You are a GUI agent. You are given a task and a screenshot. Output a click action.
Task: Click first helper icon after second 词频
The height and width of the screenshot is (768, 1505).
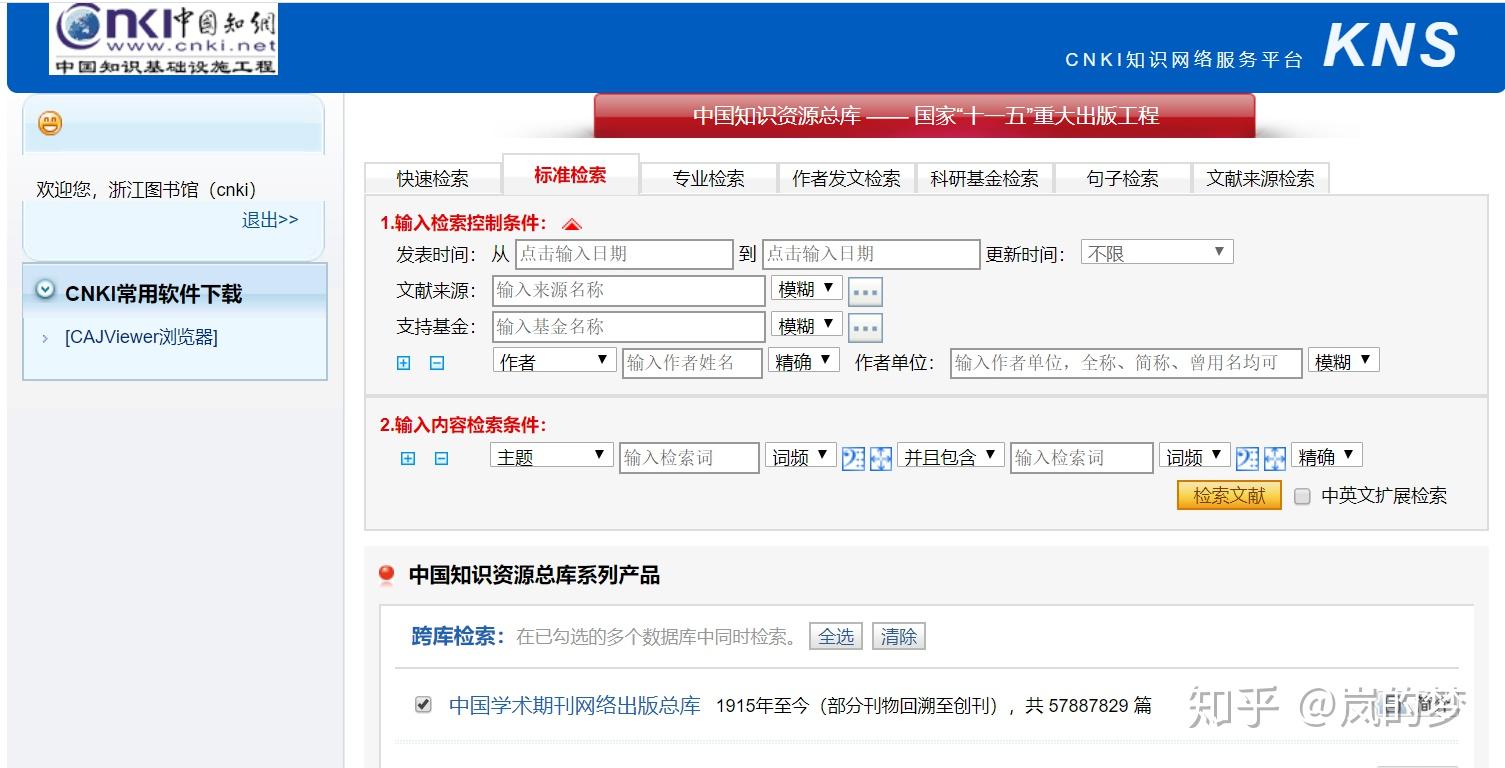coord(1247,458)
